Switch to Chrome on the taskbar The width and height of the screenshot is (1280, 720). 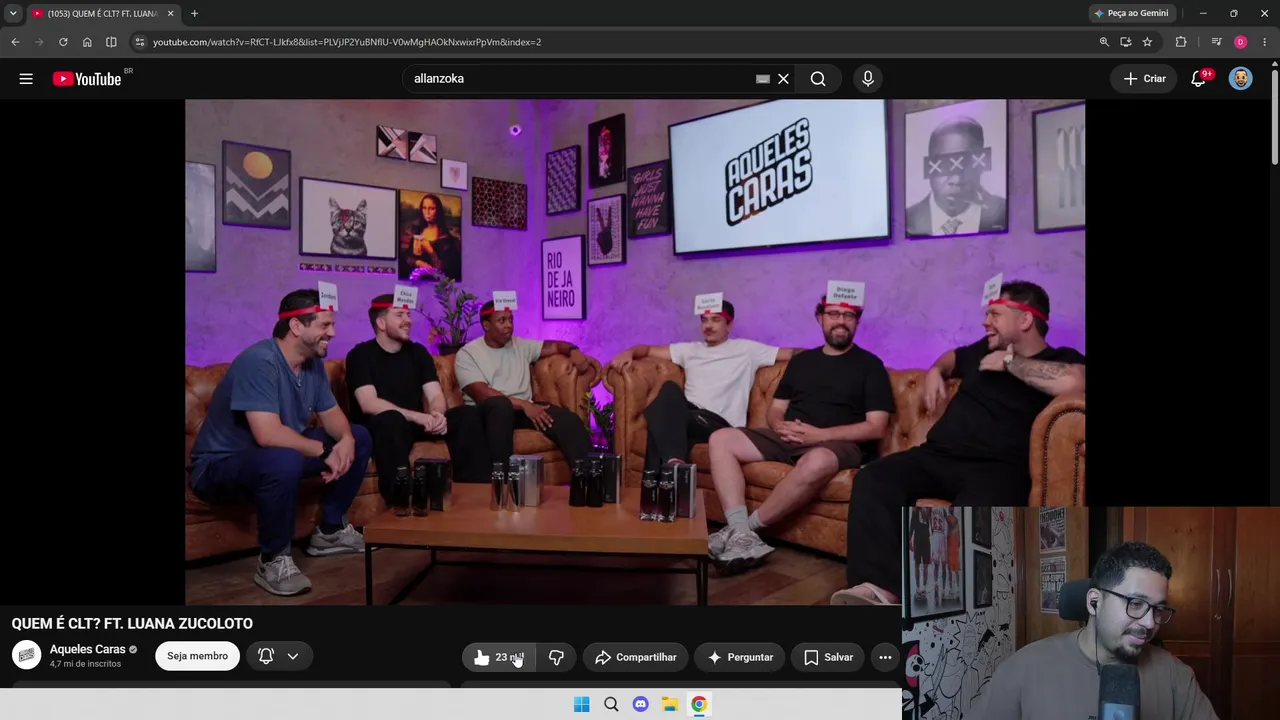click(x=699, y=704)
